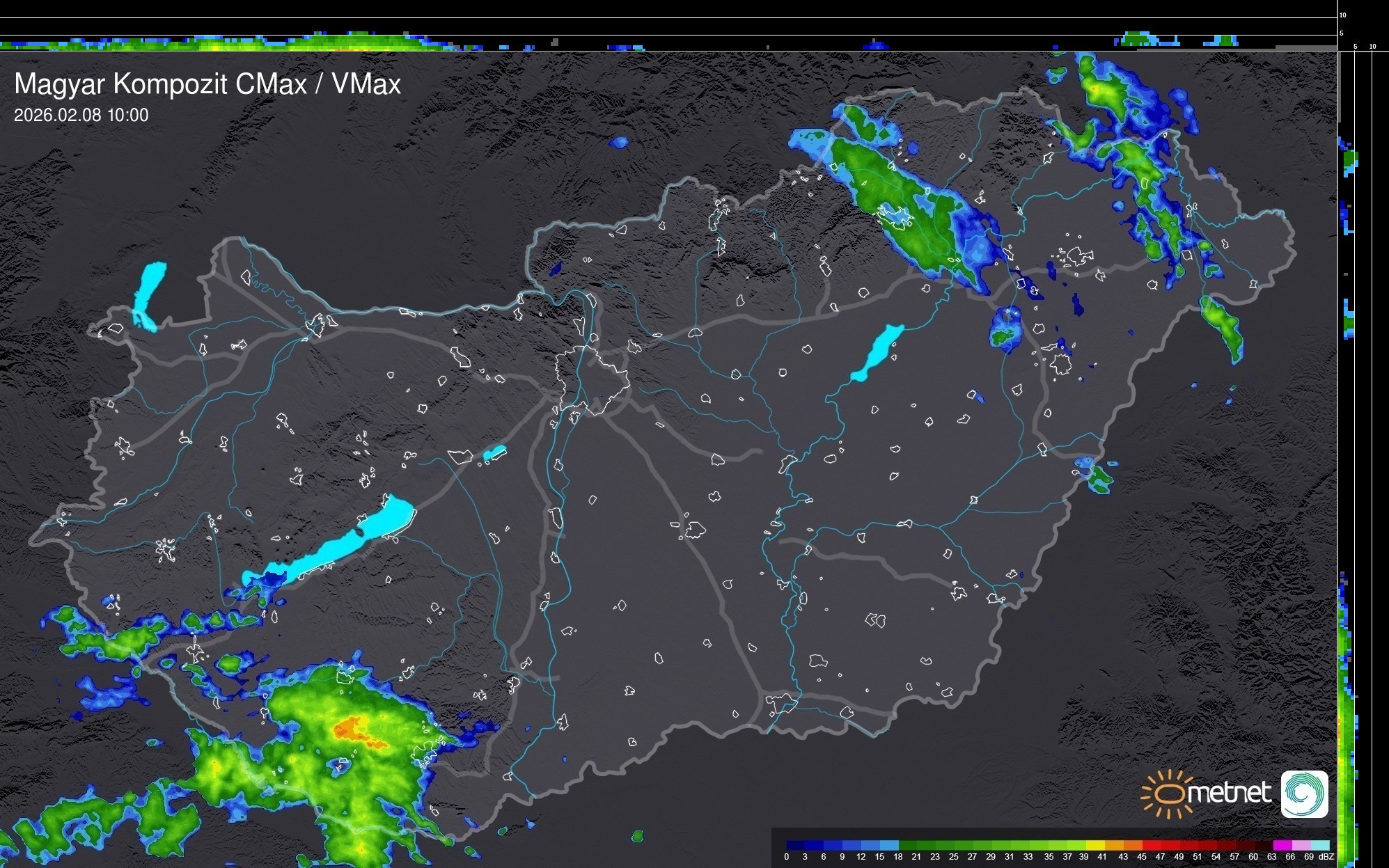Click the metnet wordmark text
This screenshot has width=1389, height=868.
tap(1229, 794)
